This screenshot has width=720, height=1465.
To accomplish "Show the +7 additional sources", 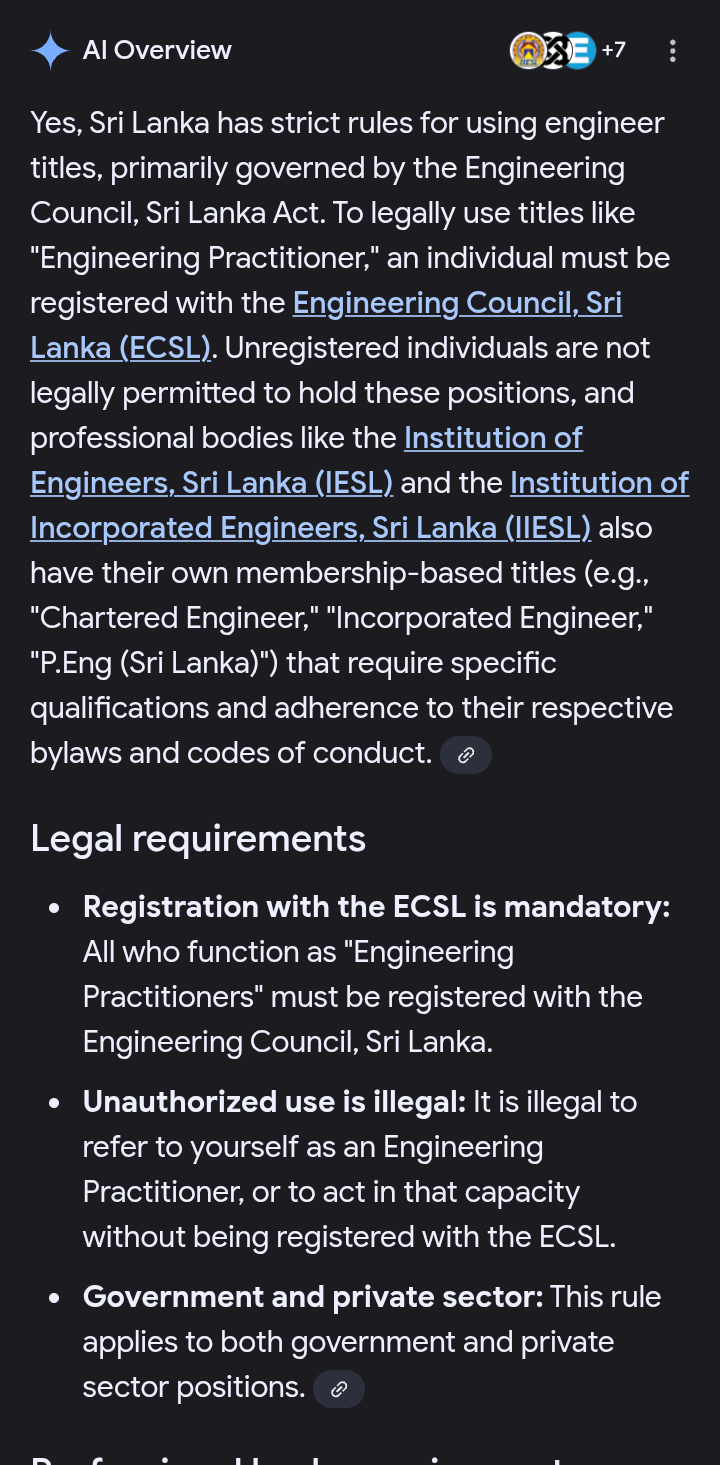I will coord(613,50).
